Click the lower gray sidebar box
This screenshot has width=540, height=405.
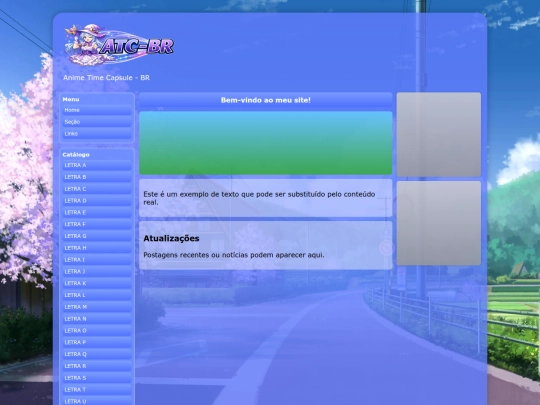(438, 223)
